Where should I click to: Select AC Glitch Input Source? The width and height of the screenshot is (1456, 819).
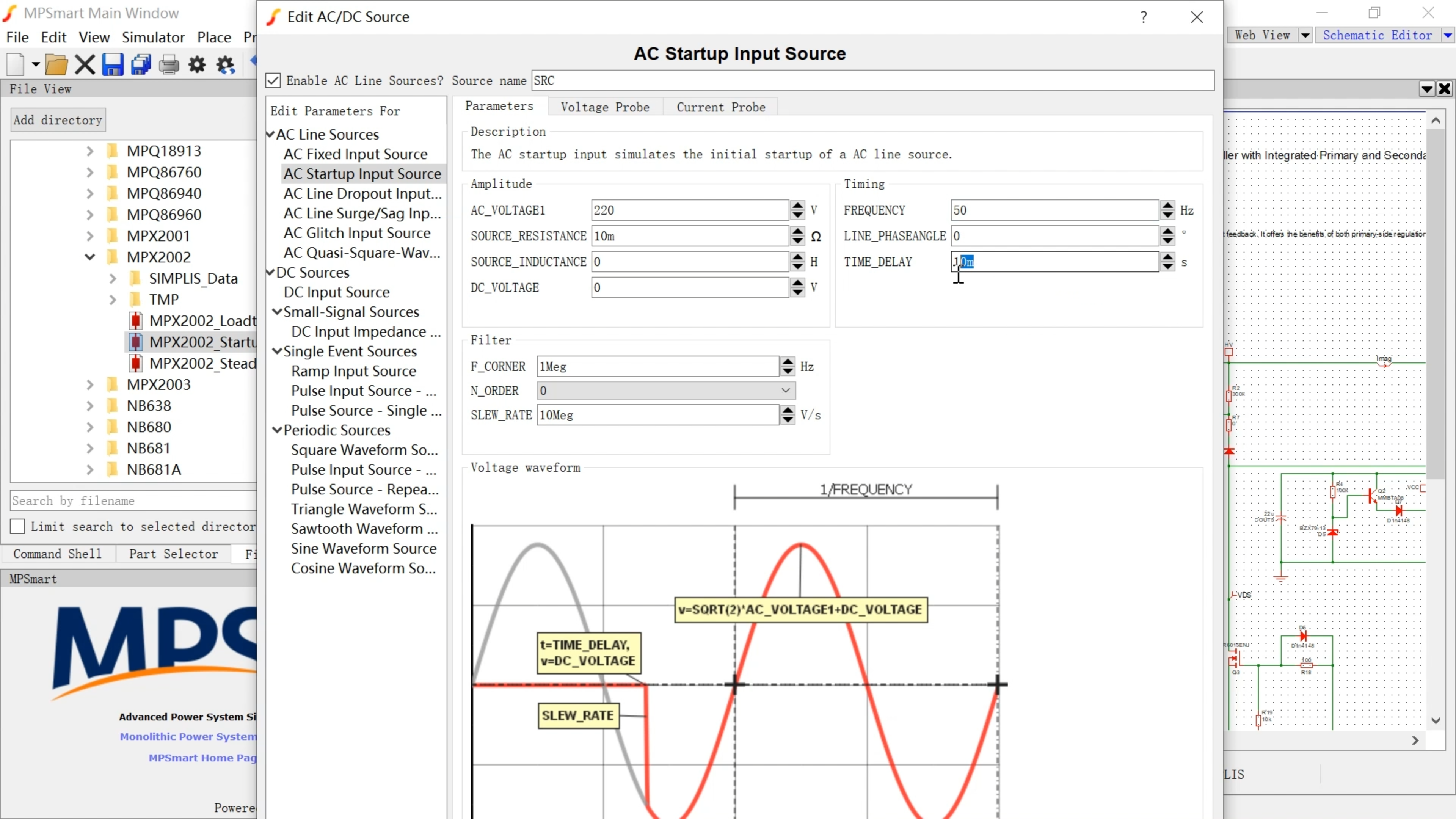357,233
